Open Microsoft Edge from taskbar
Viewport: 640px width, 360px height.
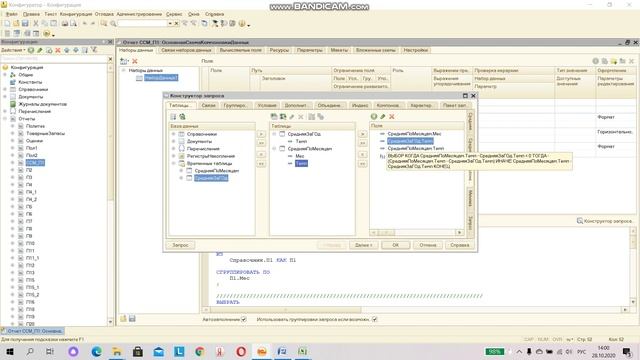click(x=97, y=351)
